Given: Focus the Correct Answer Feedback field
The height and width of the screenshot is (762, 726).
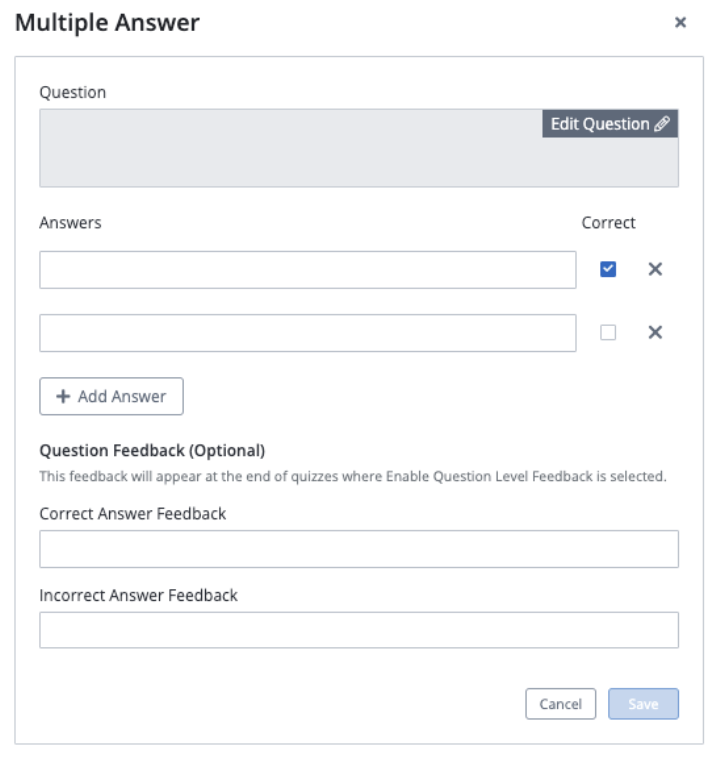Looking at the screenshot, I should pyautogui.click(x=359, y=549).
